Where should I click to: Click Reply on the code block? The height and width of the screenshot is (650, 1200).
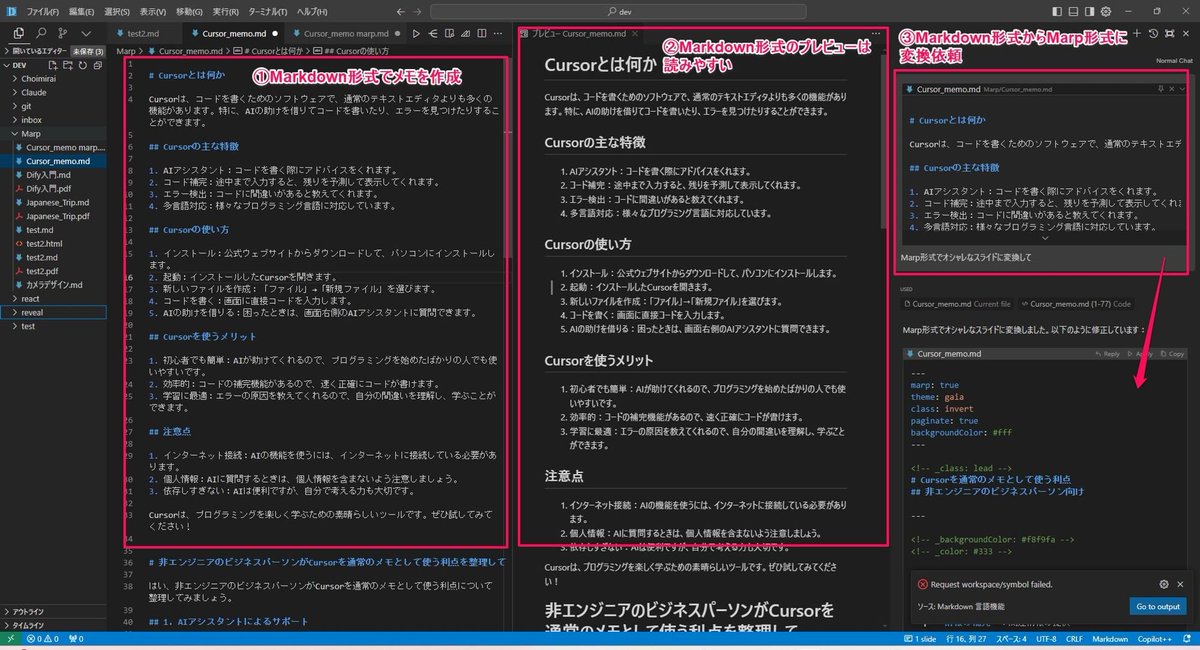[x=1107, y=353]
